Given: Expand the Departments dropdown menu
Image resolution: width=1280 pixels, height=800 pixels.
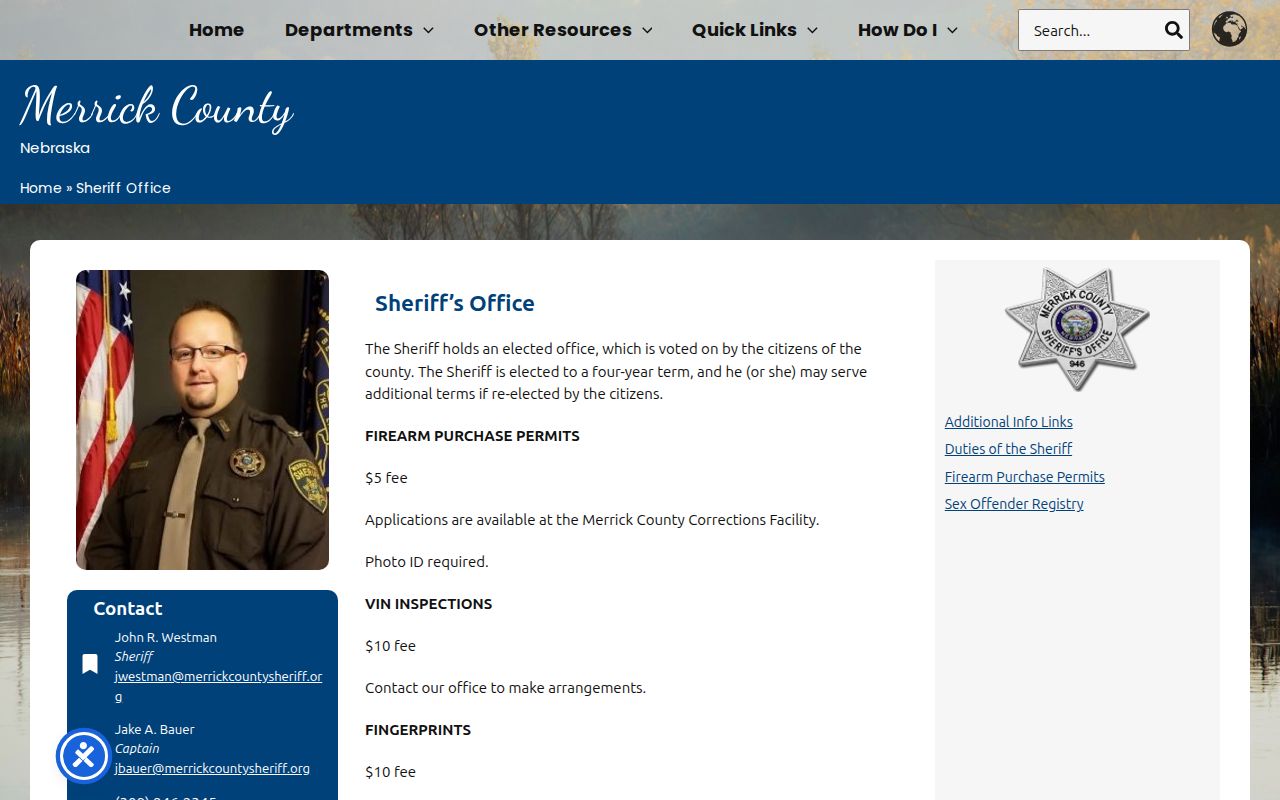Looking at the screenshot, I should point(359,30).
